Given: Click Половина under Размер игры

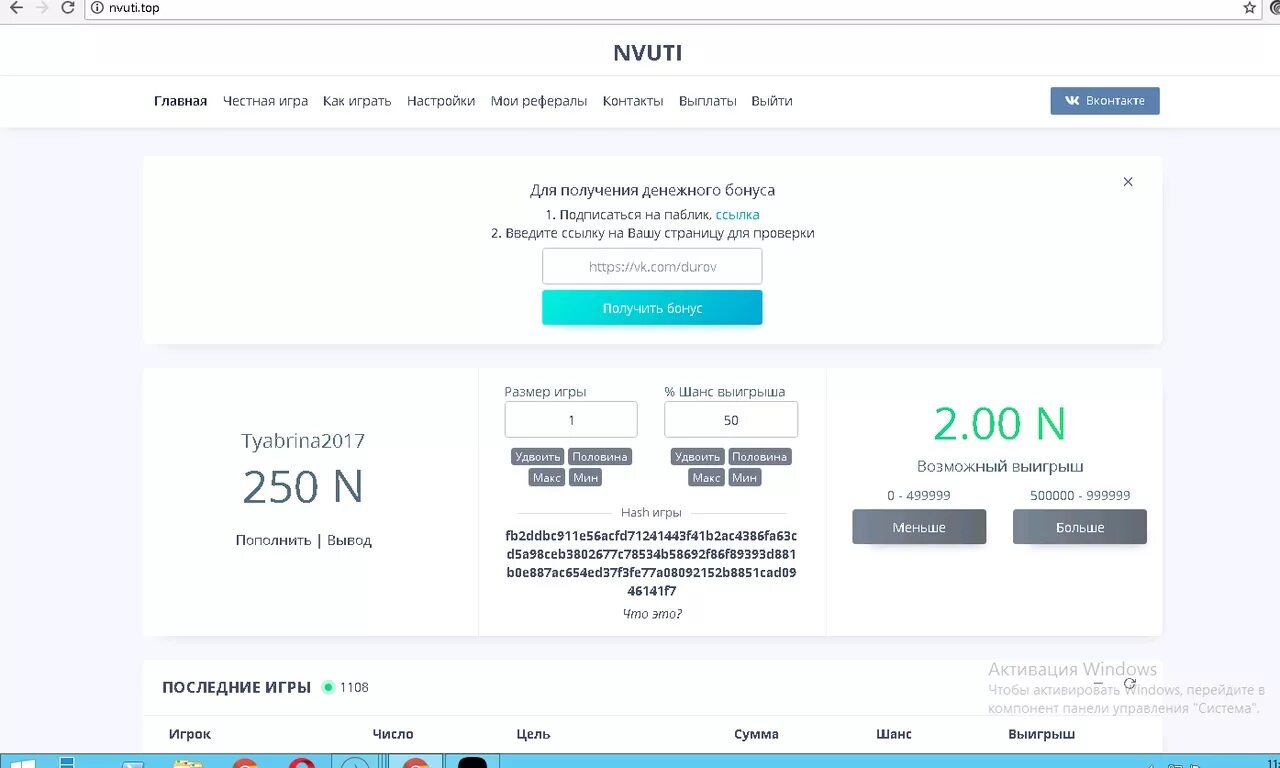Looking at the screenshot, I should point(600,457).
